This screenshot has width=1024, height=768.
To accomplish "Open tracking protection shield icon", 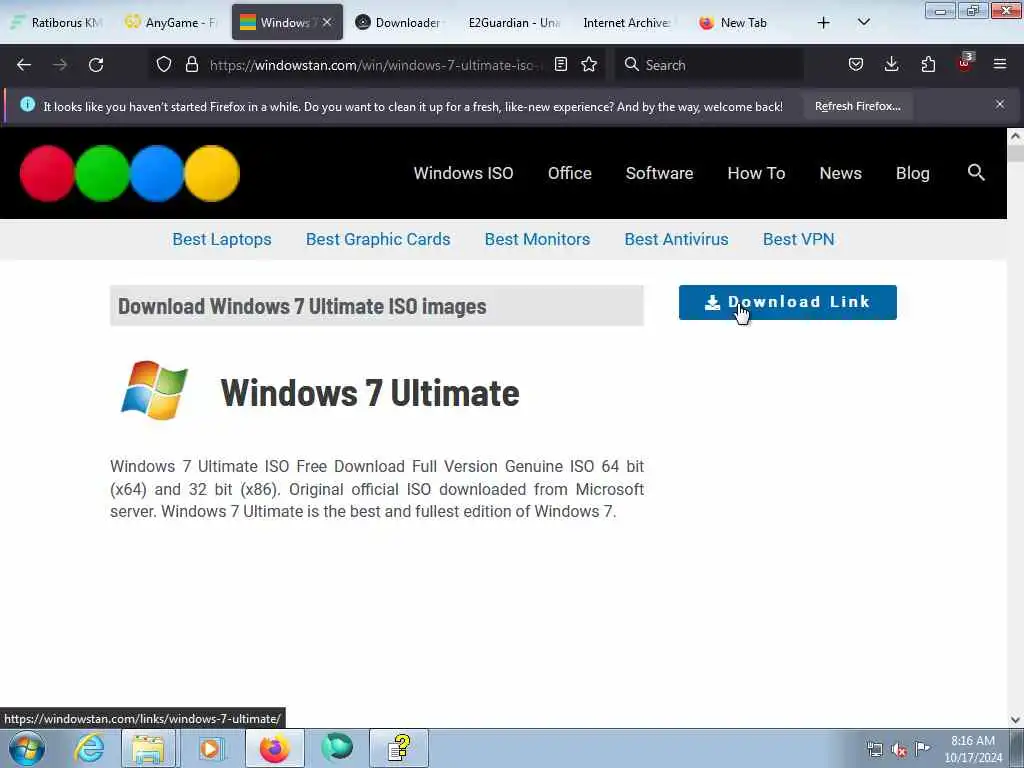I will pyautogui.click(x=164, y=65).
